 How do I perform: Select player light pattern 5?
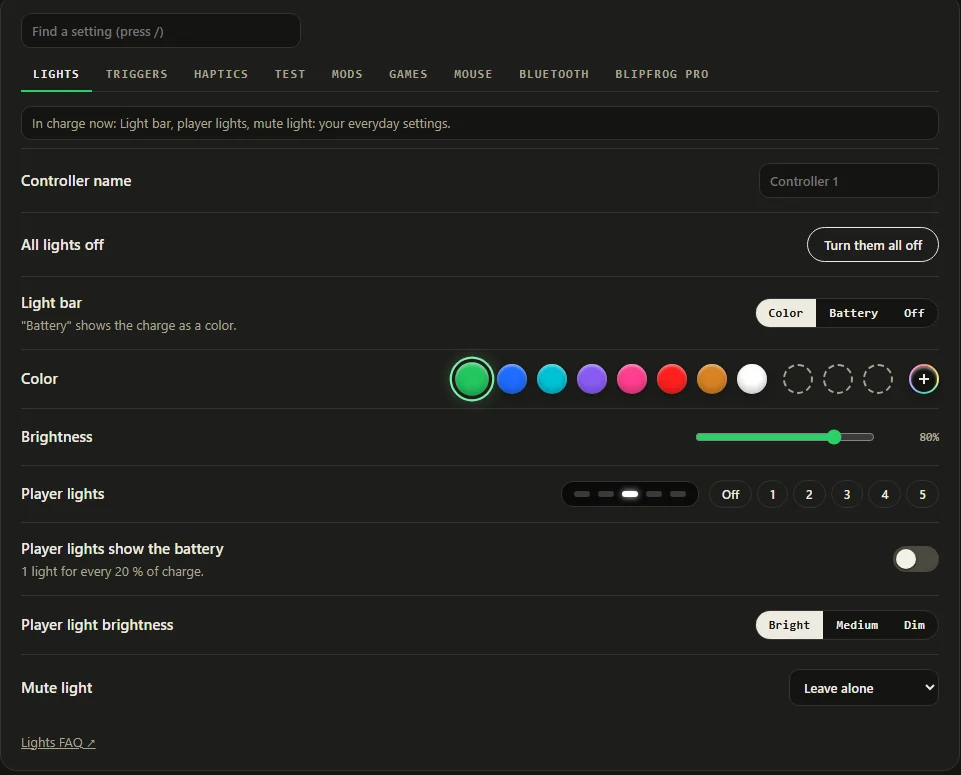click(922, 494)
